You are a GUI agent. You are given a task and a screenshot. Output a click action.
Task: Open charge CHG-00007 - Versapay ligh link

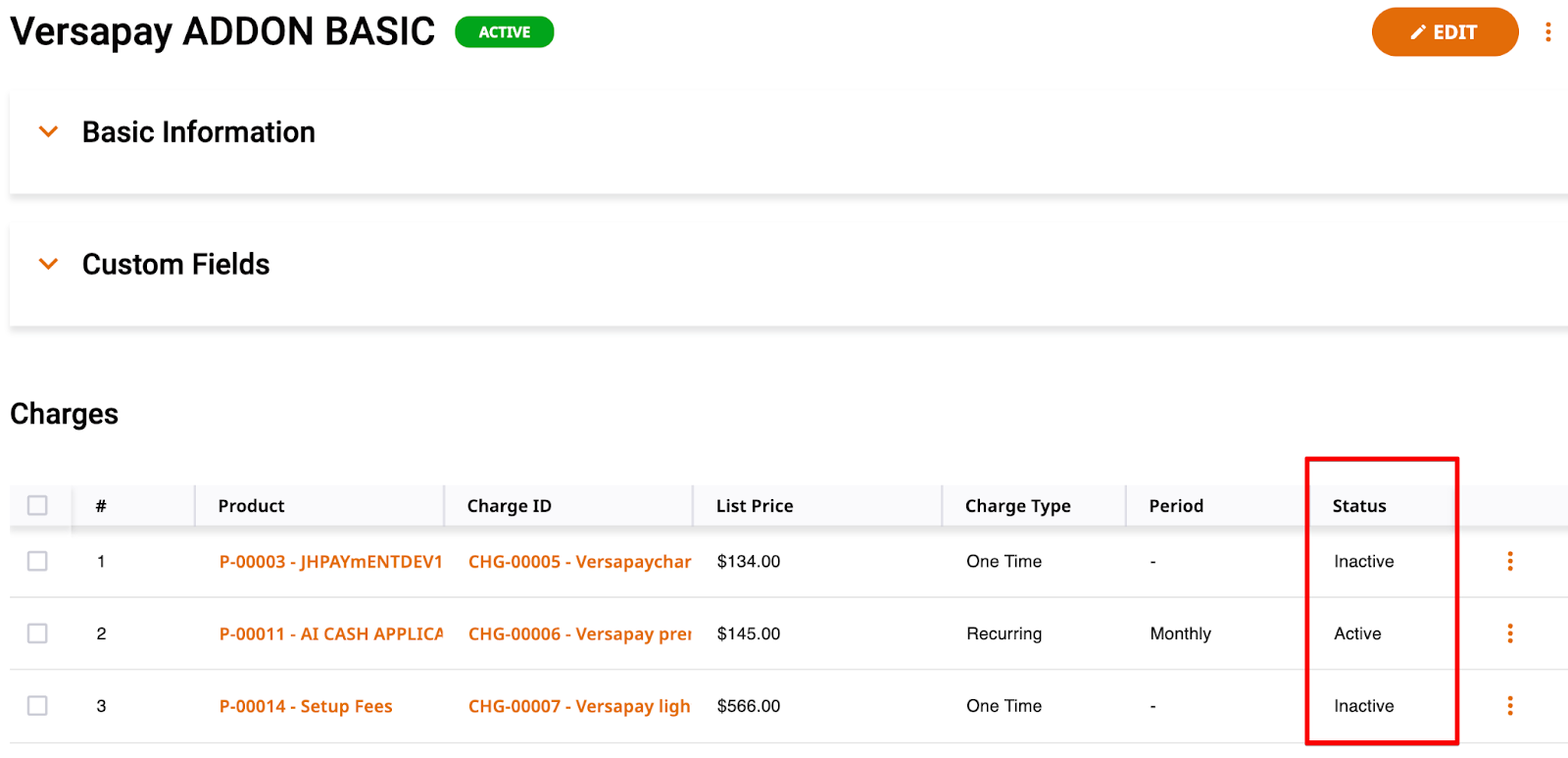[x=579, y=706]
